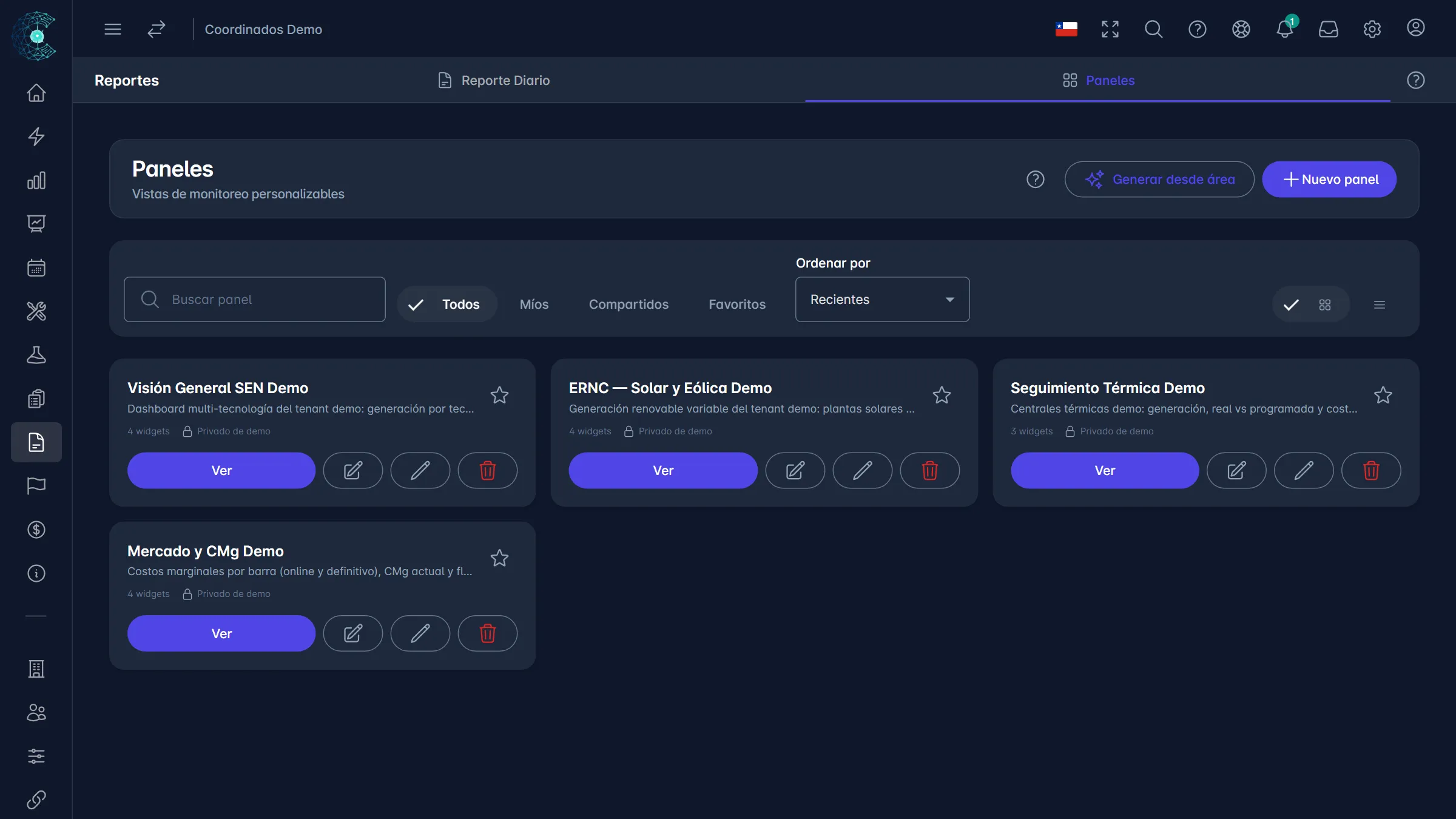Switch to list view layout

point(1380,305)
